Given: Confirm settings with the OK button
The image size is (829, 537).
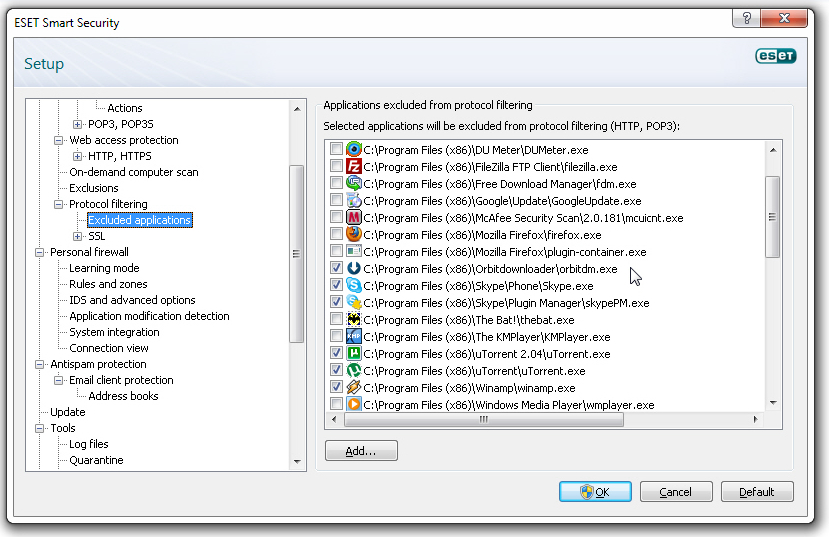Looking at the screenshot, I should (595, 492).
